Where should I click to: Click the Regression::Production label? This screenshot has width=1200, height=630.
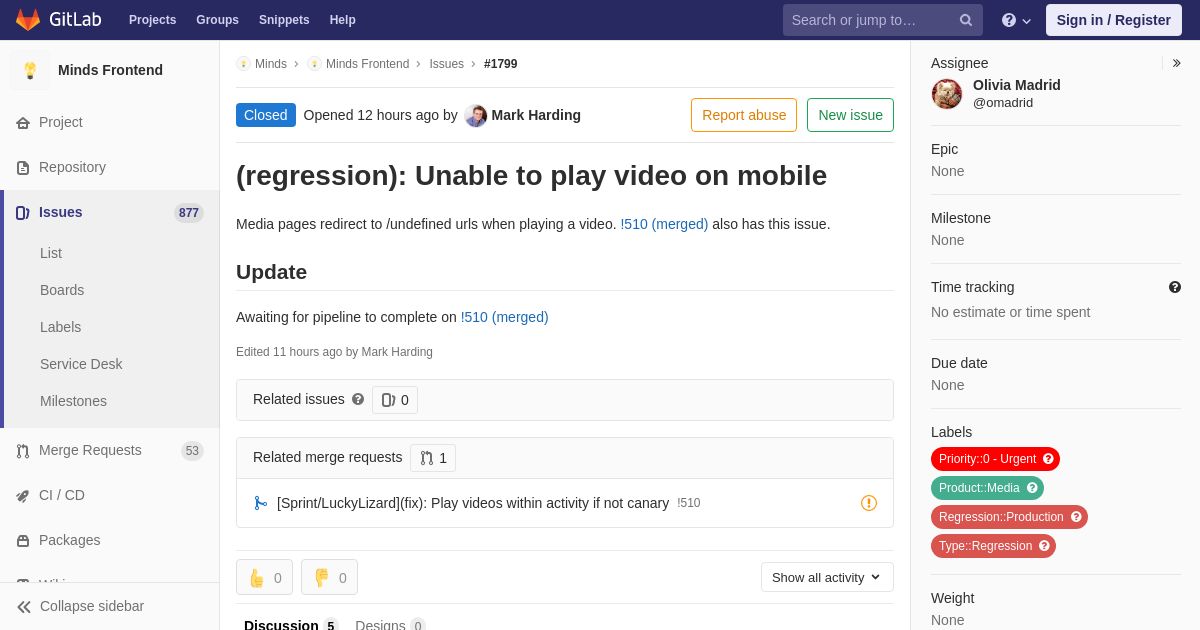1009,517
